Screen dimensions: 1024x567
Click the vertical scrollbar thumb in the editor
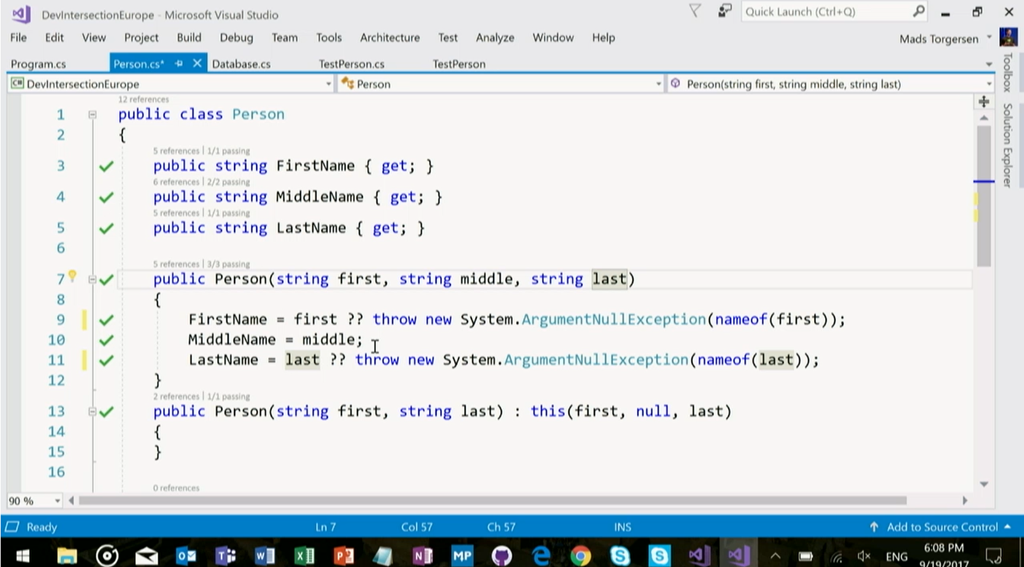984,196
